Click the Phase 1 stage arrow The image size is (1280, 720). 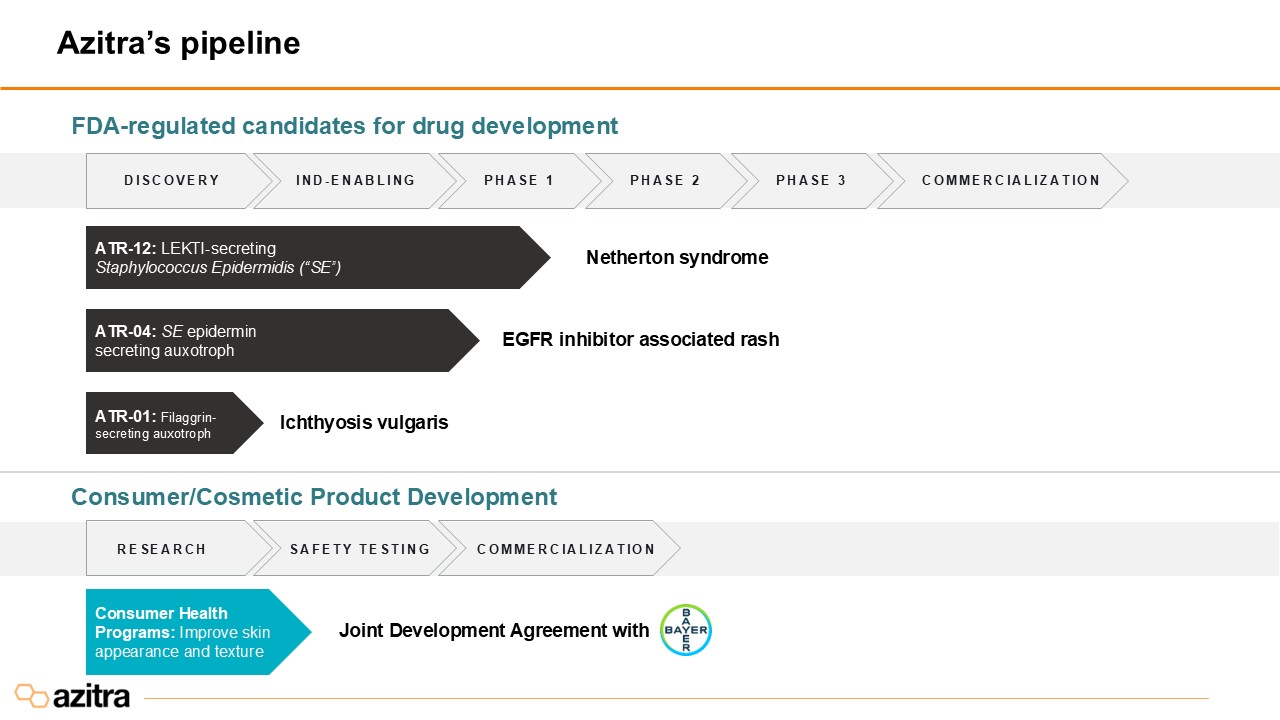pos(518,181)
